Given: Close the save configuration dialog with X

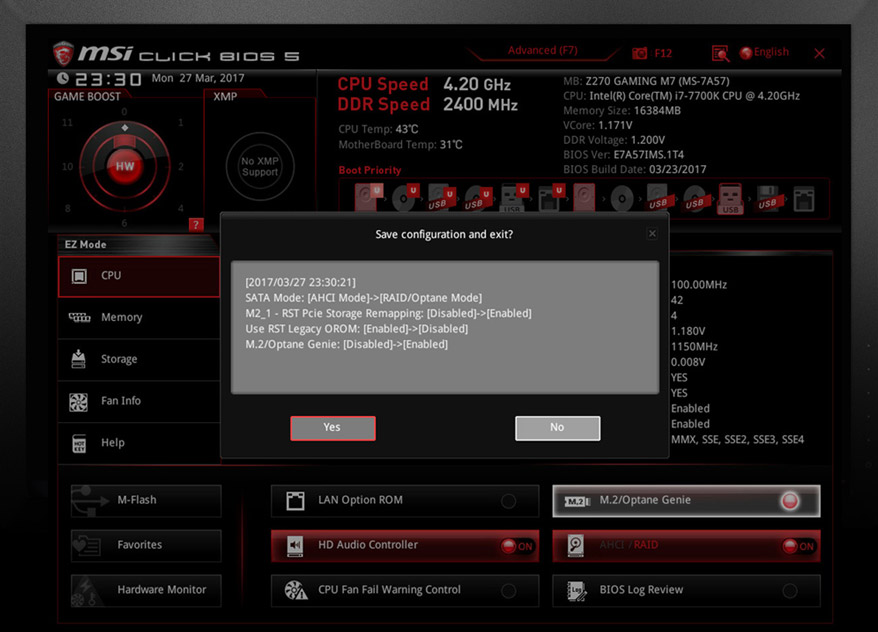Looking at the screenshot, I should coord(652,234).
